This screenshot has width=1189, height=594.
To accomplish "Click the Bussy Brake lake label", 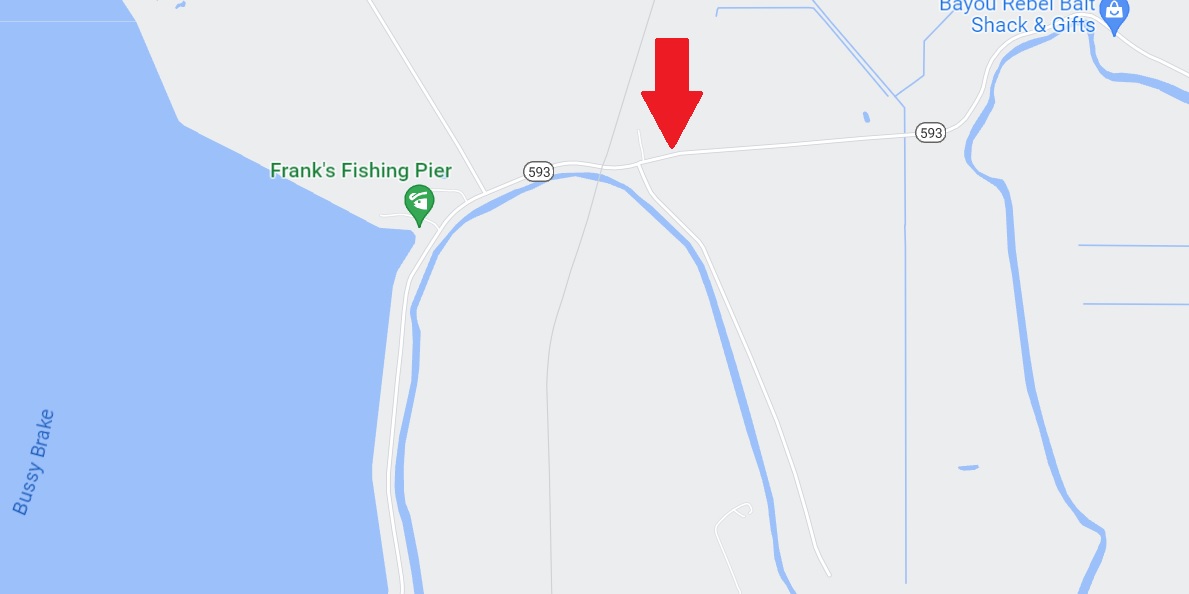I will click(34, 462).
